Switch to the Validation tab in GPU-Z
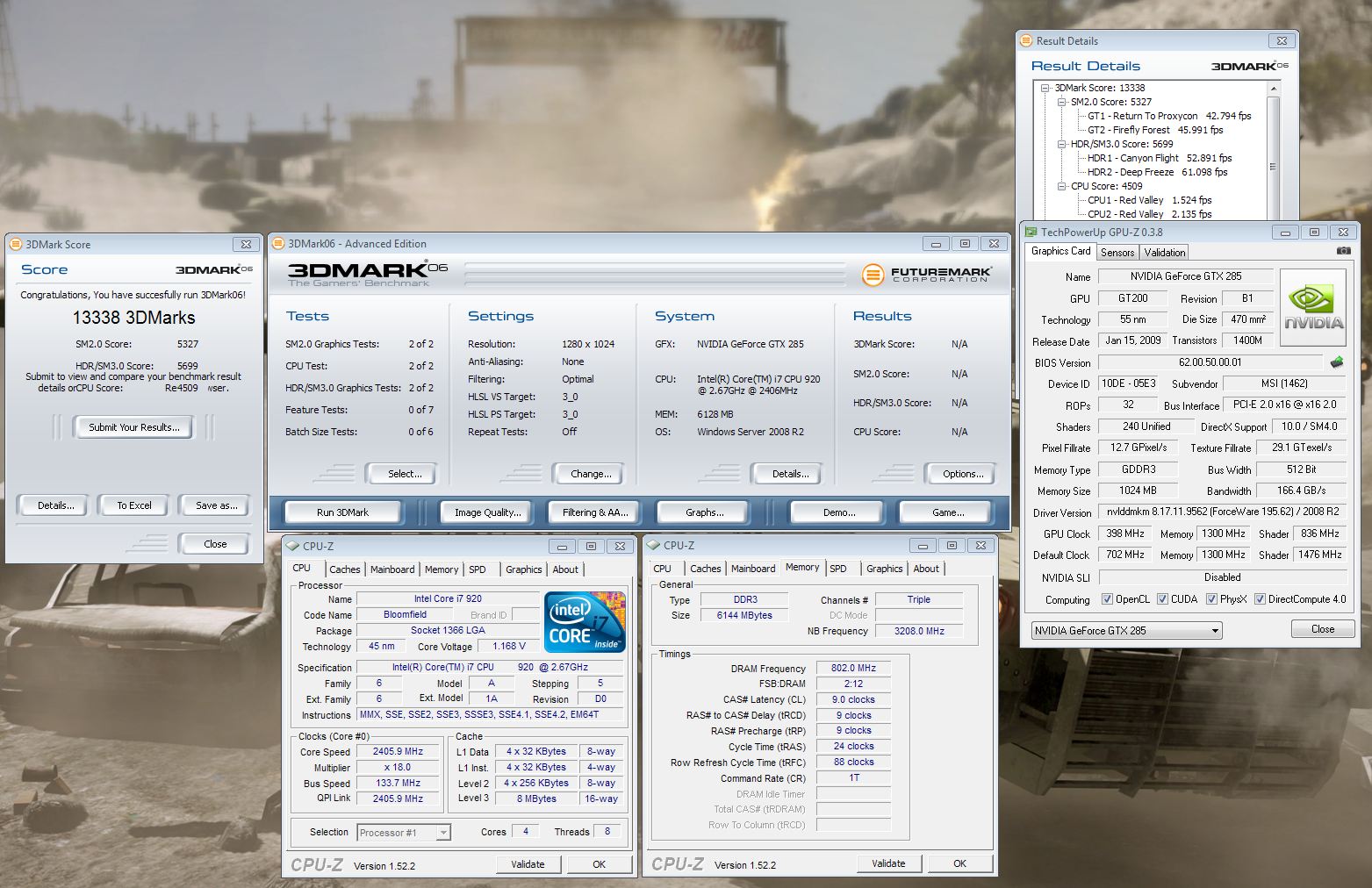Viewport: 1372px width, 888px height. (1165, 252)
